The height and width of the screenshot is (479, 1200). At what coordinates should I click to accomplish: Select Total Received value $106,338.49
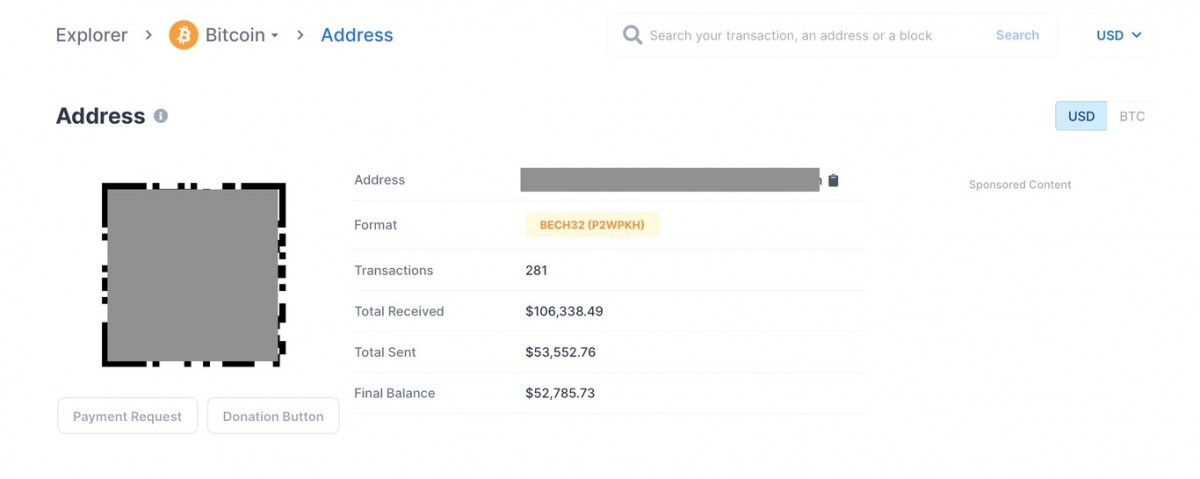point(564,311)
